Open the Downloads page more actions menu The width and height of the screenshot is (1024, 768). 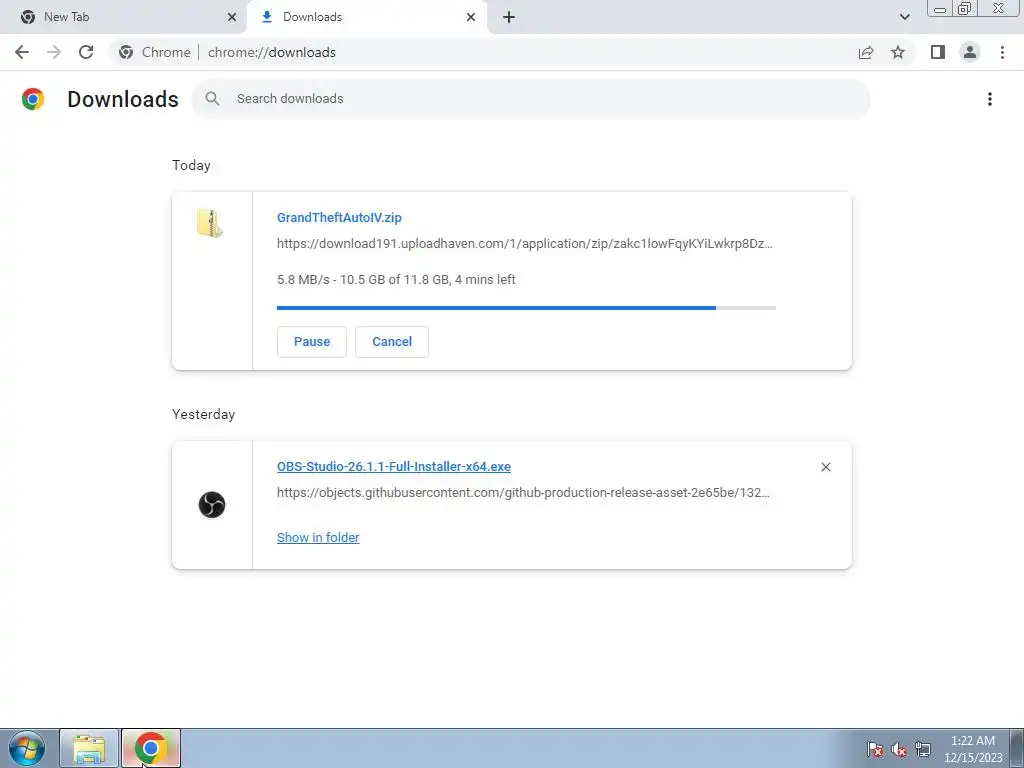(990, 99)
